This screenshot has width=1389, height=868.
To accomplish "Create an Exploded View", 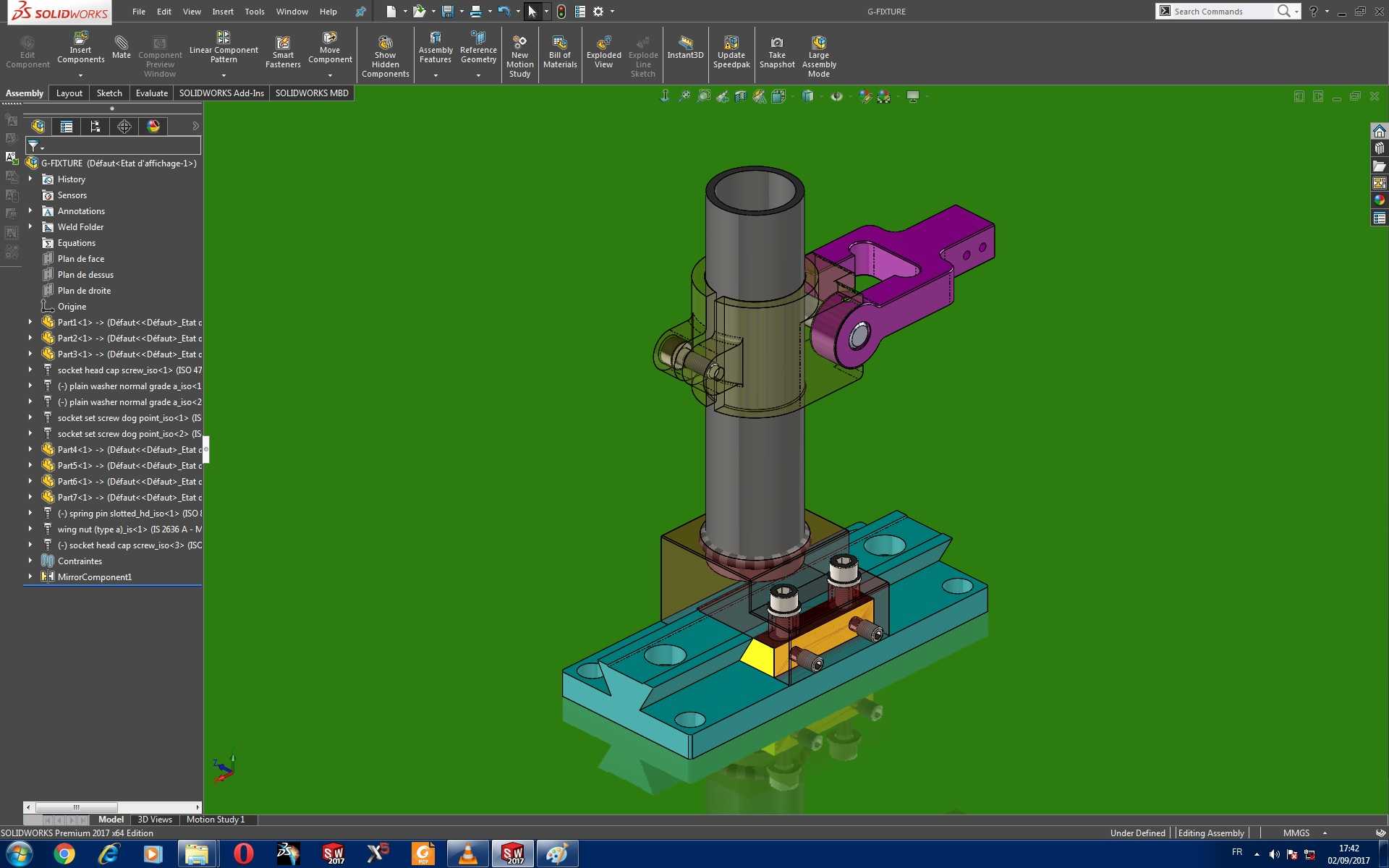I will pos(604,51).
